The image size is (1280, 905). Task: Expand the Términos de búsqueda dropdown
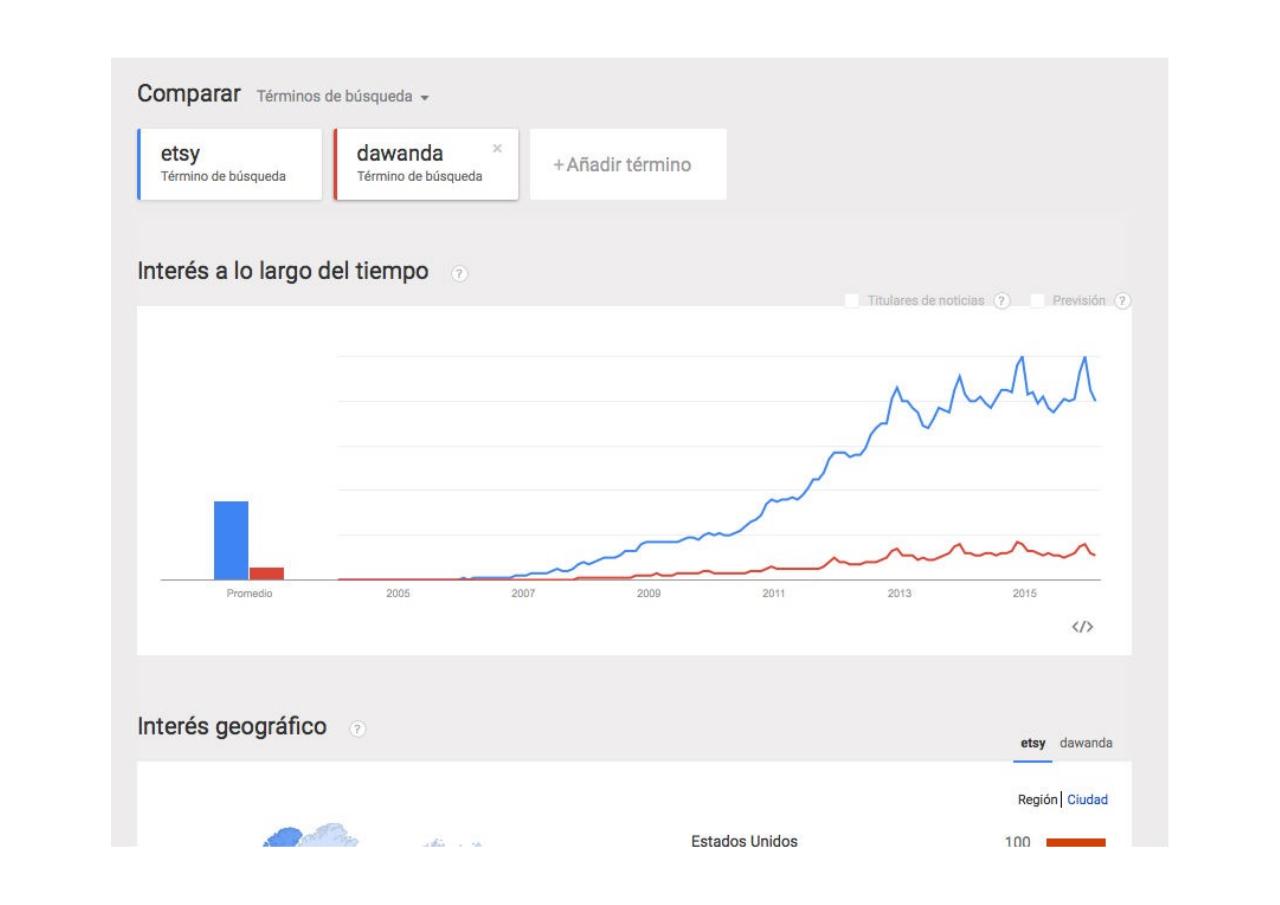(x=343, y=97)
